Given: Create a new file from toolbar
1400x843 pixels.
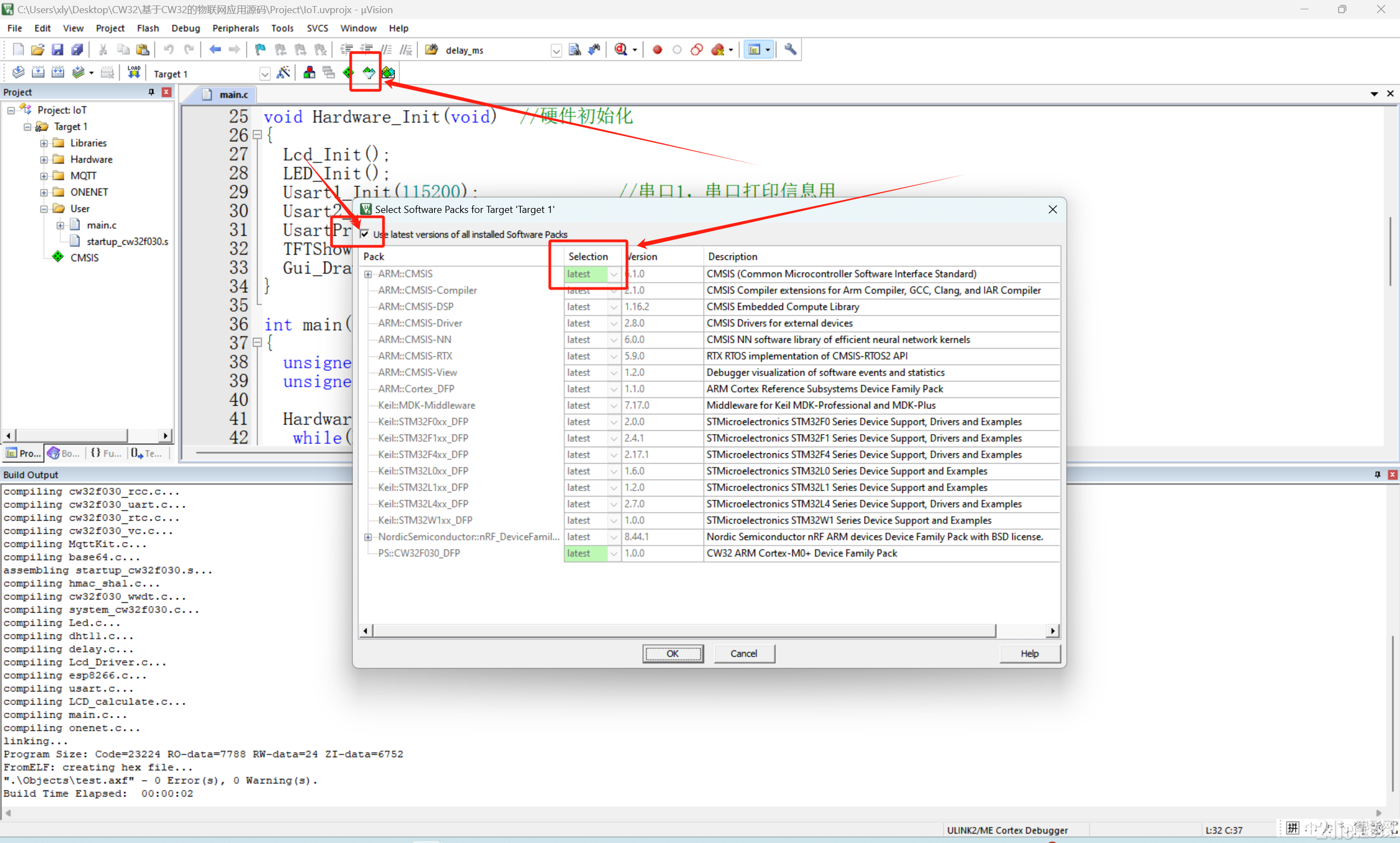Looking at the screenshot, I should tap(18, 50).
